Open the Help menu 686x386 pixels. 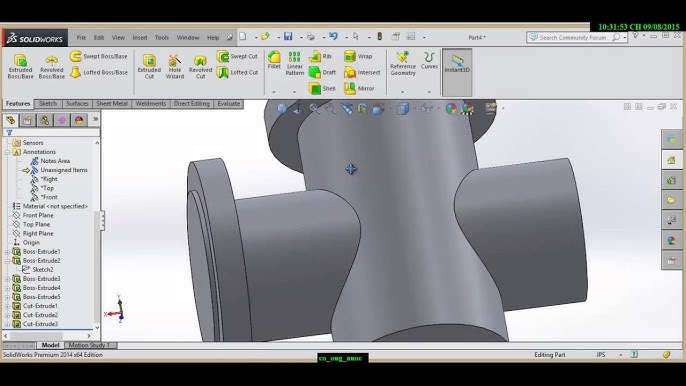pos(213,38)
